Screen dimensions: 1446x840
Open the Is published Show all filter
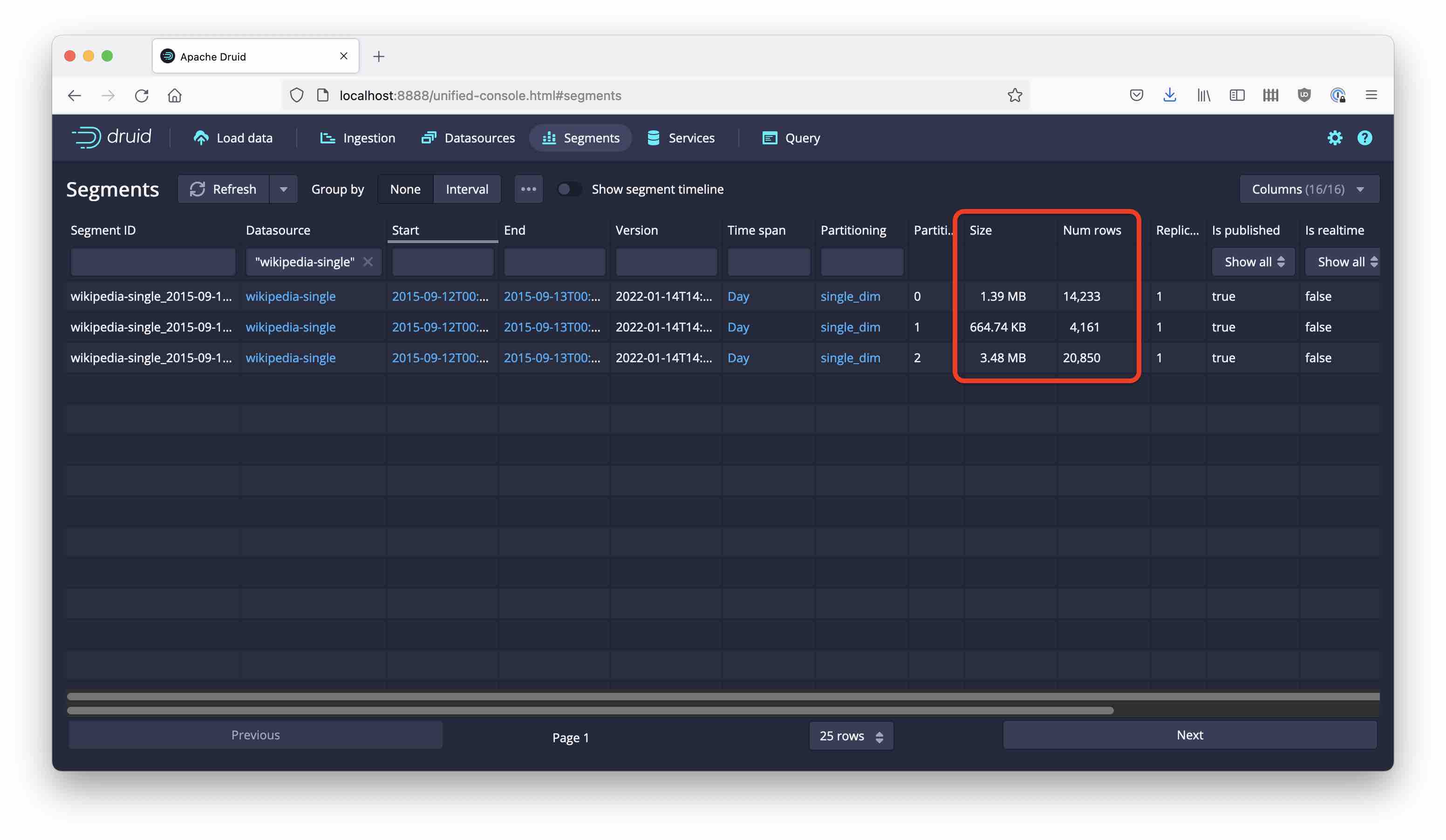pyautogui.click(x=1253, y=262)
